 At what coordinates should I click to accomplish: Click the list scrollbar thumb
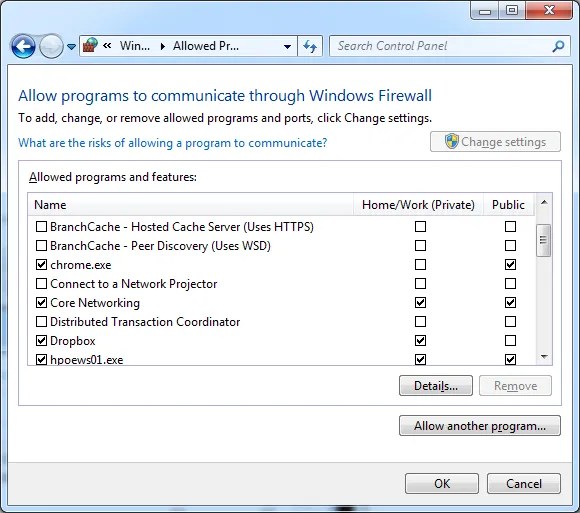[x=543, y=240]
